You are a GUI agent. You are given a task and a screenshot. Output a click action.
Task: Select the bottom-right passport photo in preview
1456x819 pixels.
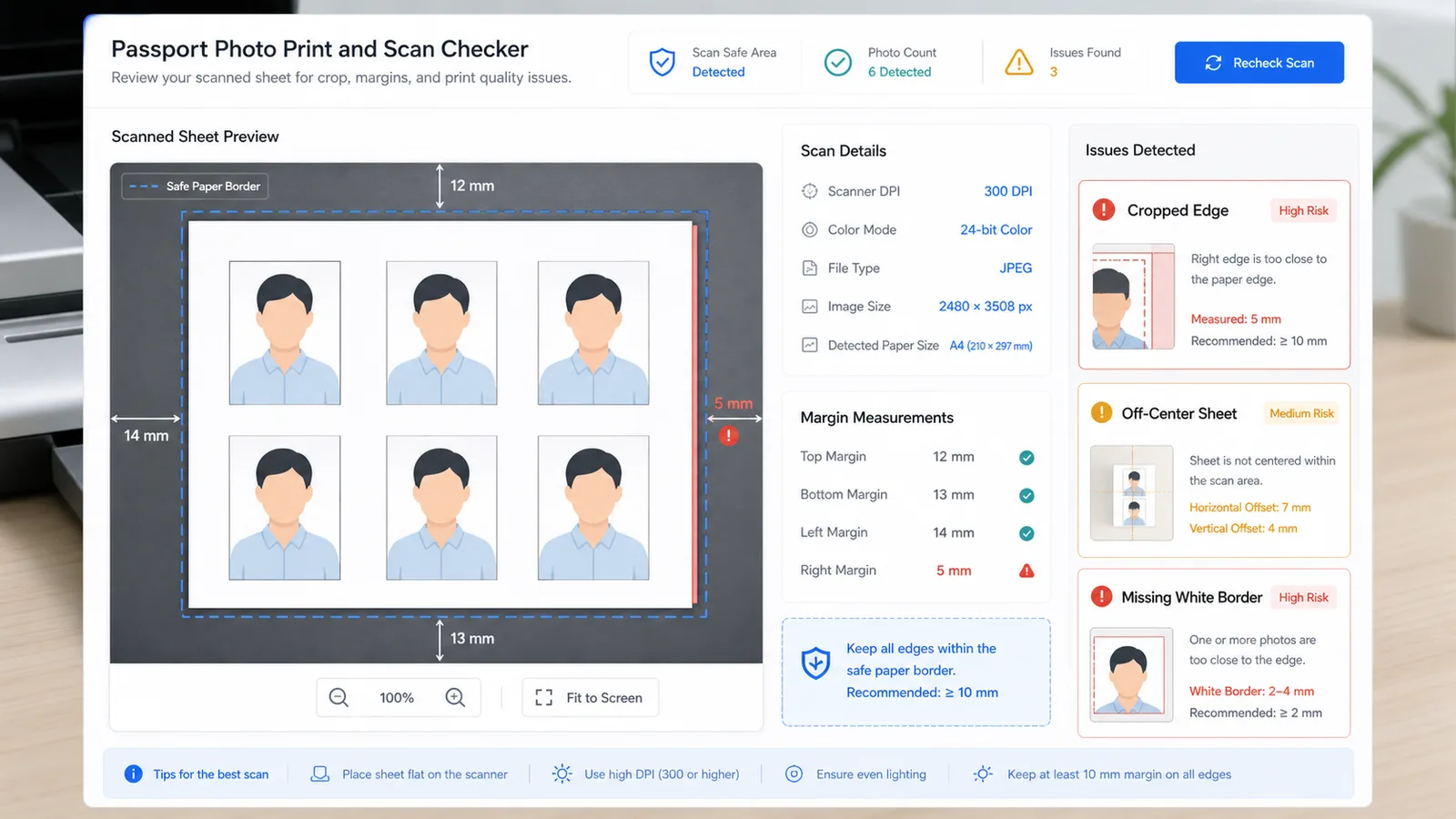coord(593,508)
